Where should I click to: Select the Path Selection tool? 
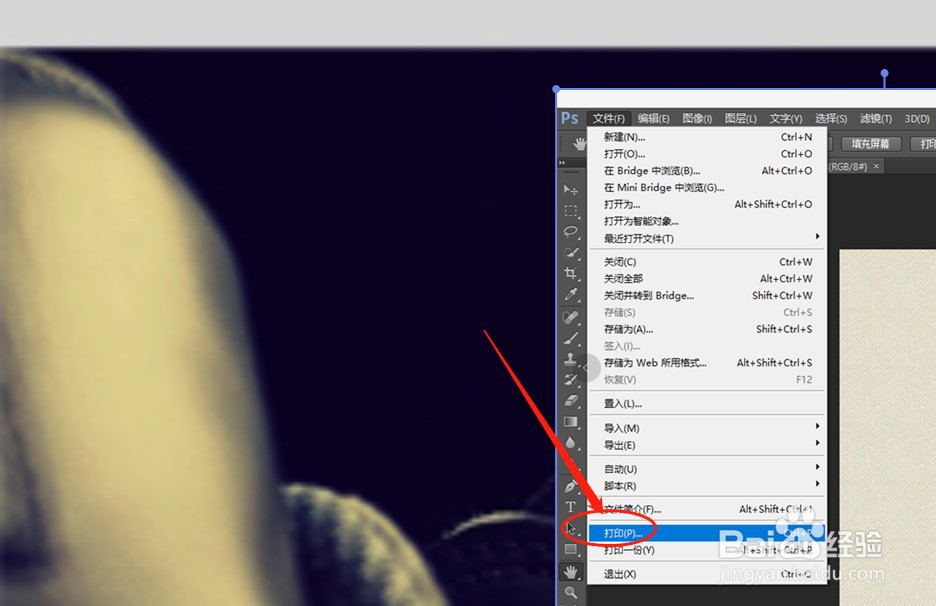point(571,528)
